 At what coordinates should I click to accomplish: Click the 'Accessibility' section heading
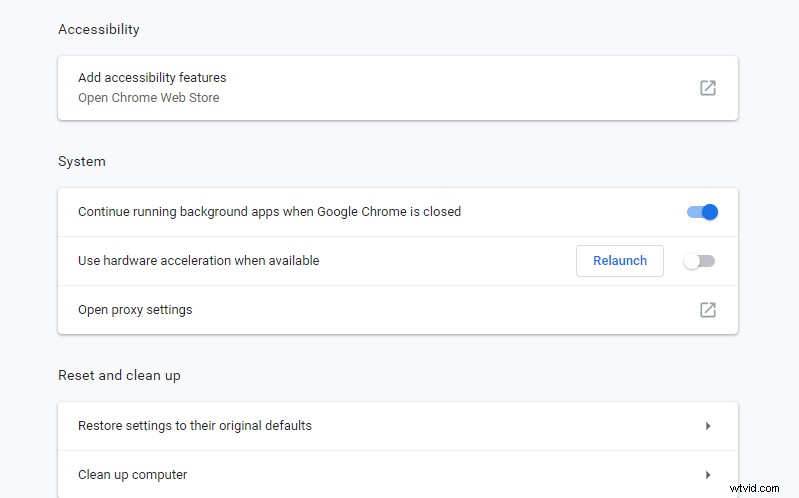(98, 30)
